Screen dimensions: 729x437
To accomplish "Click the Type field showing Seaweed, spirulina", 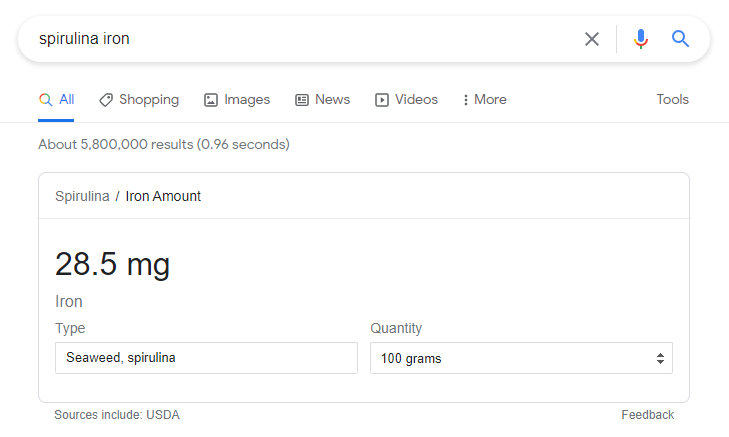I will 206,358.
